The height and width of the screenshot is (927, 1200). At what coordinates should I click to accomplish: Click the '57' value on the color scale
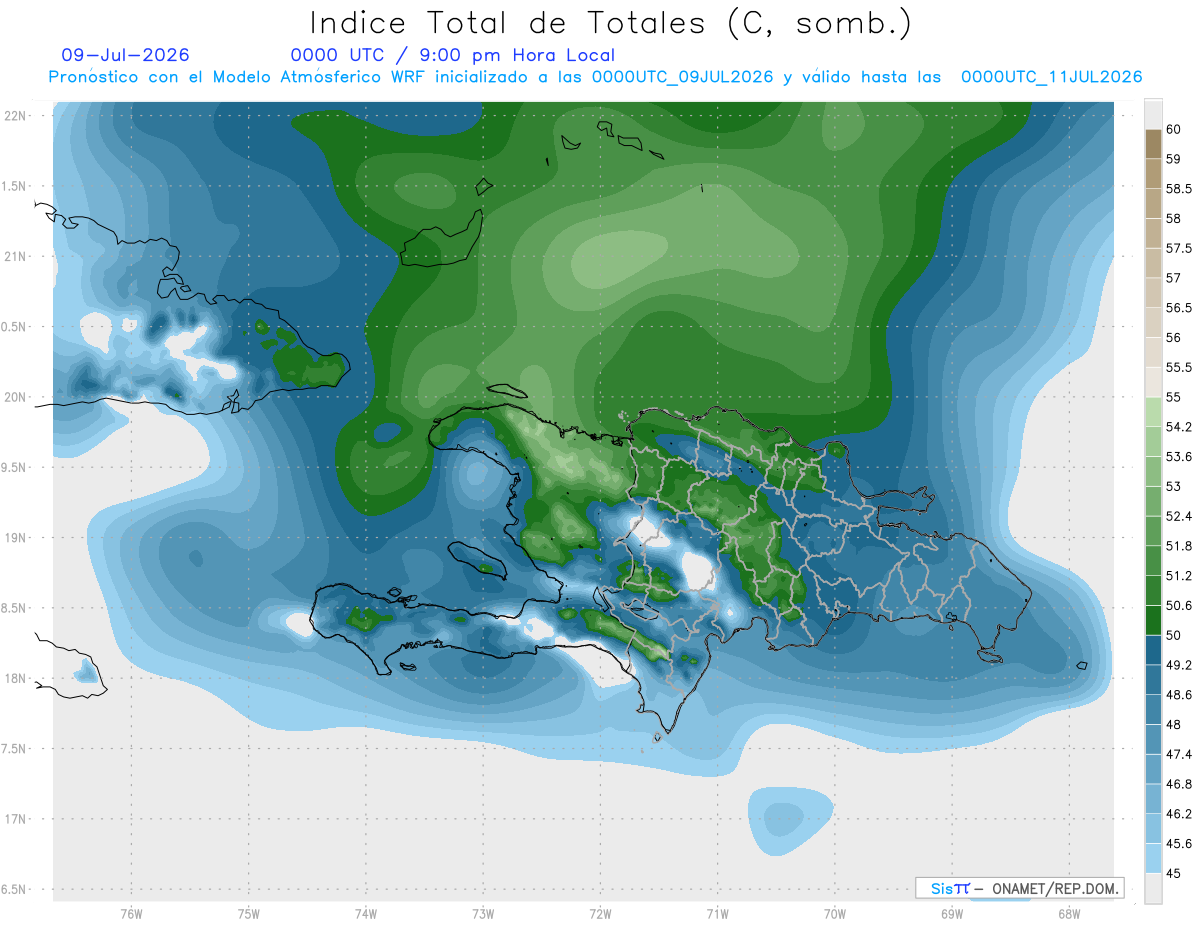(x=1174, y=278)
